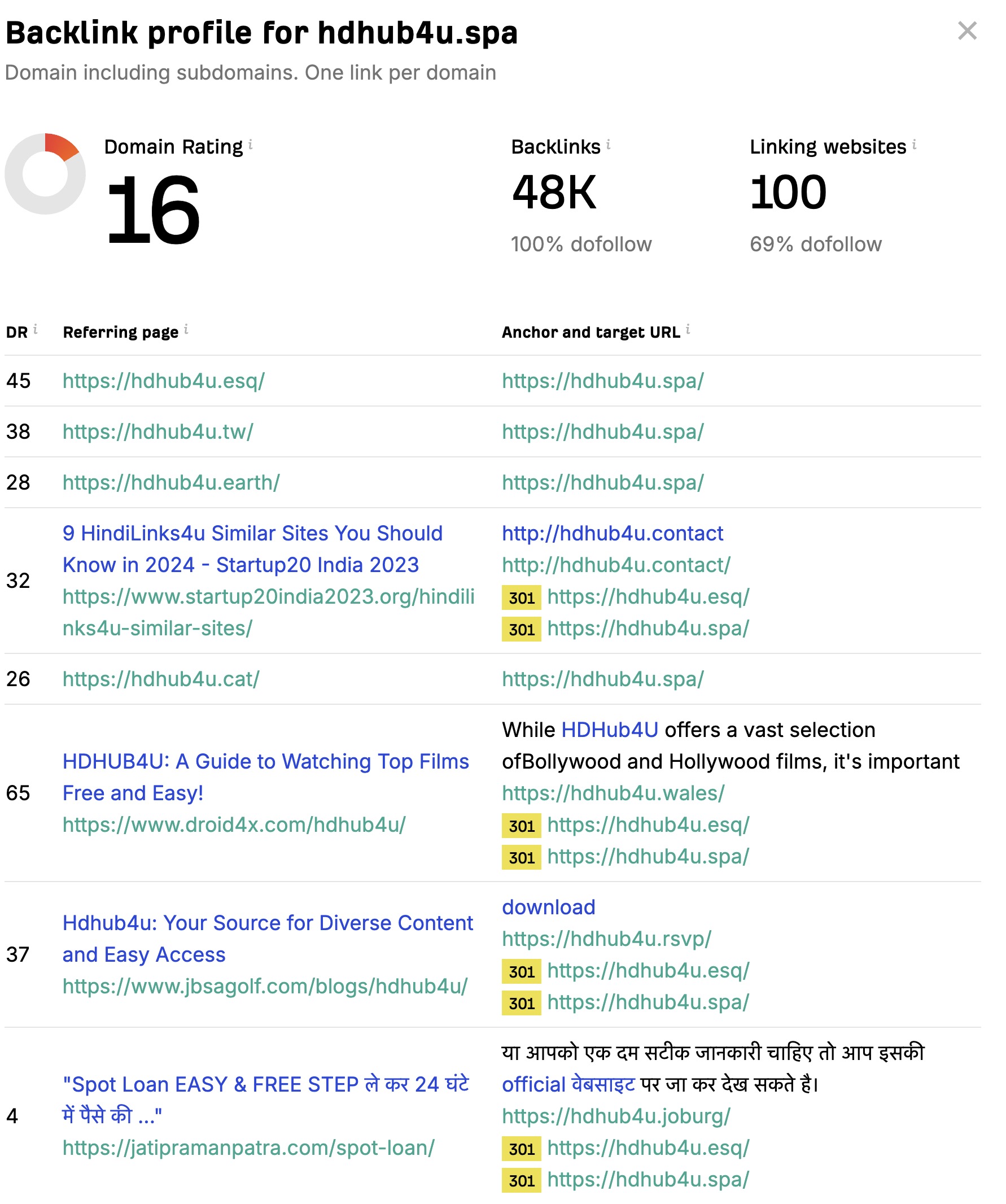Click the download anchor link

(549, 907)
